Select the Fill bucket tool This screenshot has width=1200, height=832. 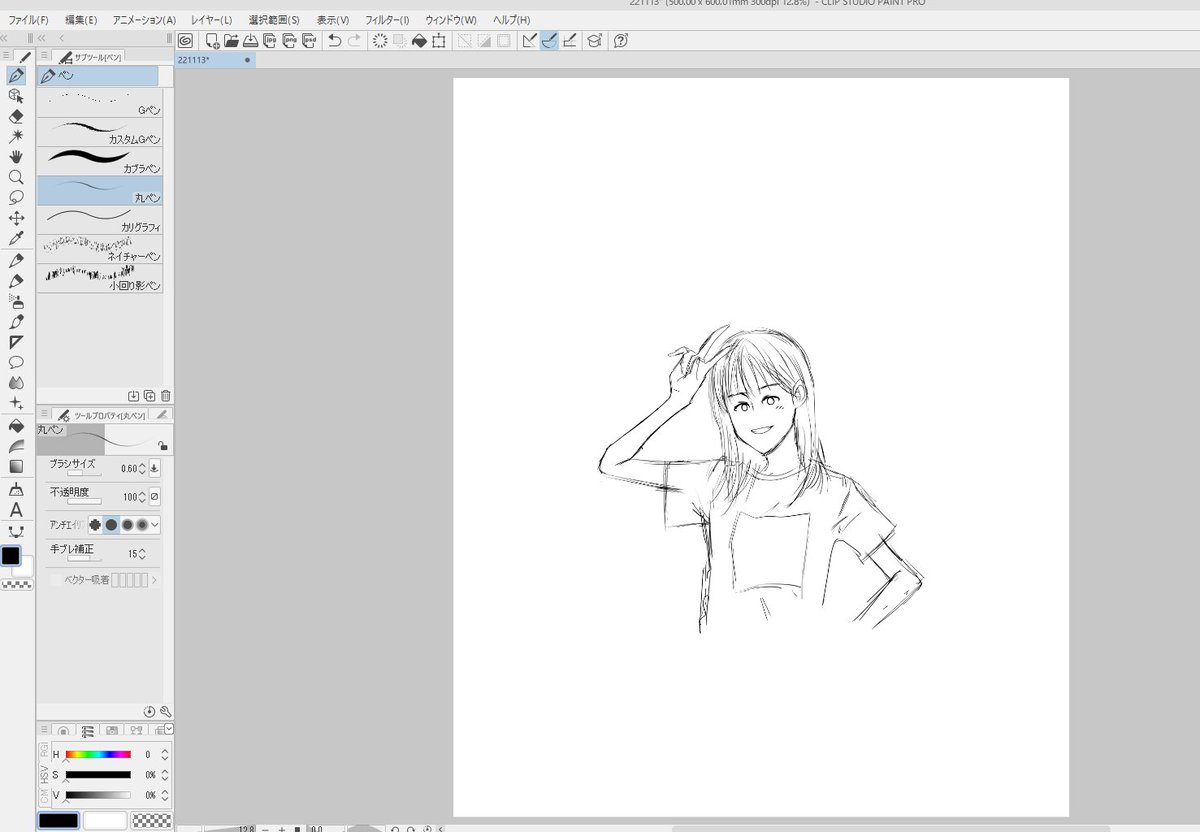[x=16, y=425]
